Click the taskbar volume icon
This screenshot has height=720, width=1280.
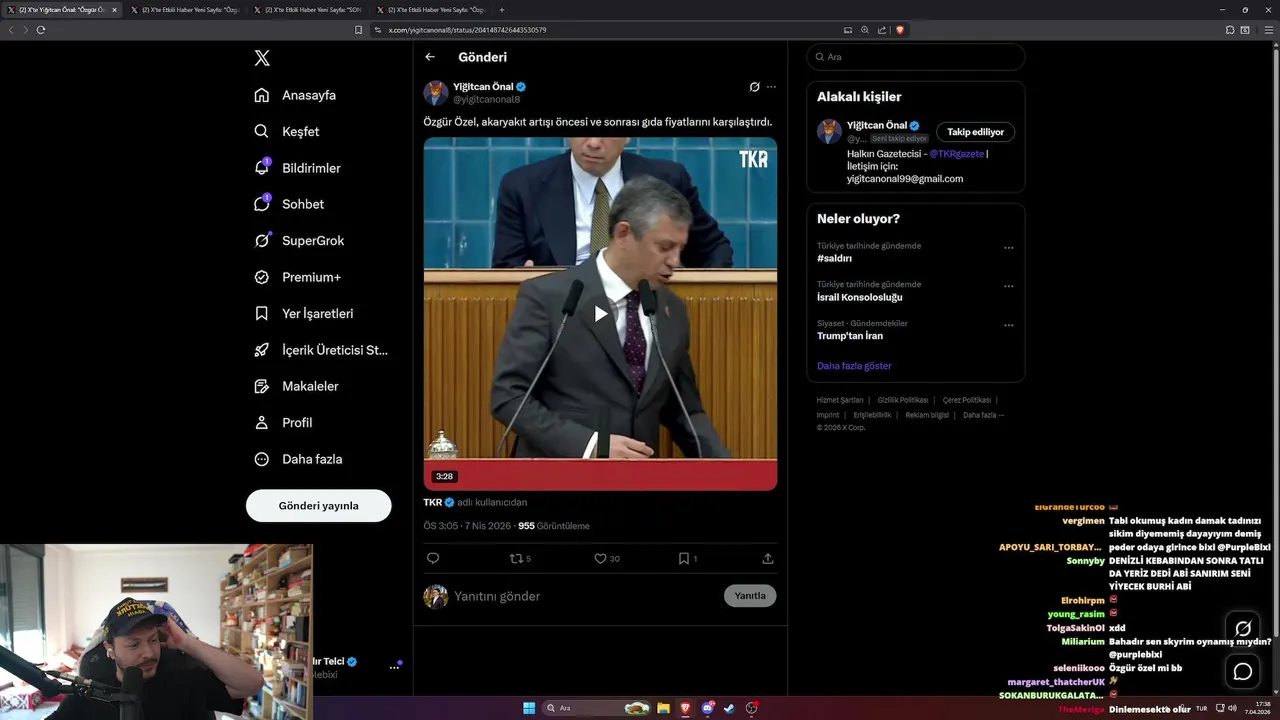pos(1232,708)
